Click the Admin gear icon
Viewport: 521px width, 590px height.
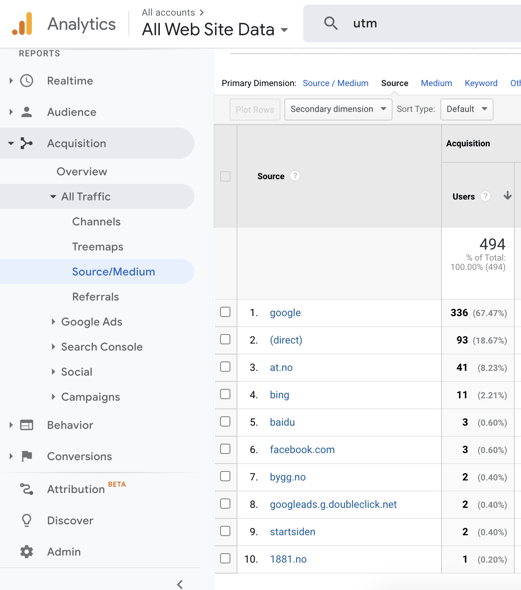click(27, 552)
